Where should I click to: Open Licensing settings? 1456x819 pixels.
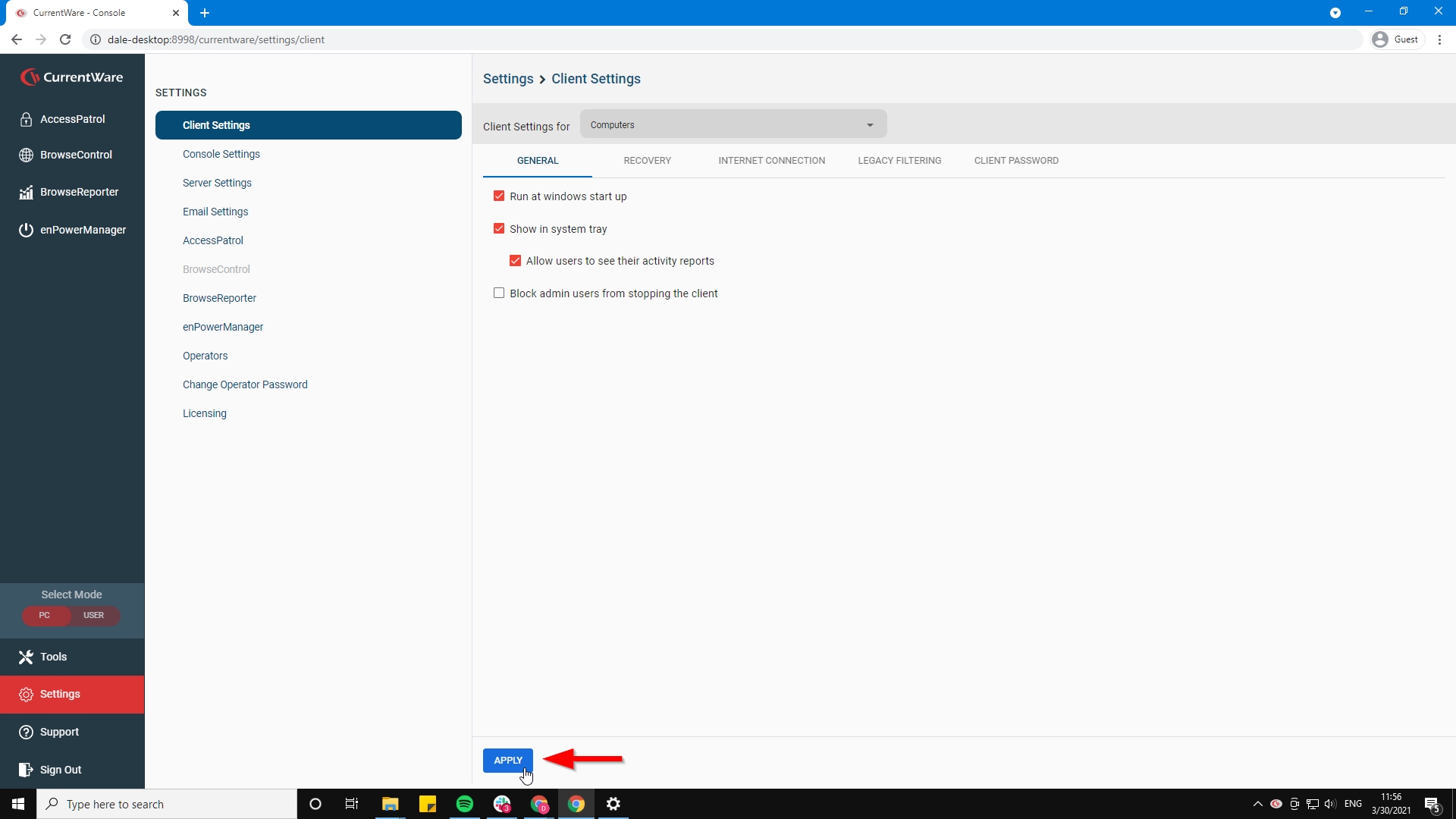[205, 413]
